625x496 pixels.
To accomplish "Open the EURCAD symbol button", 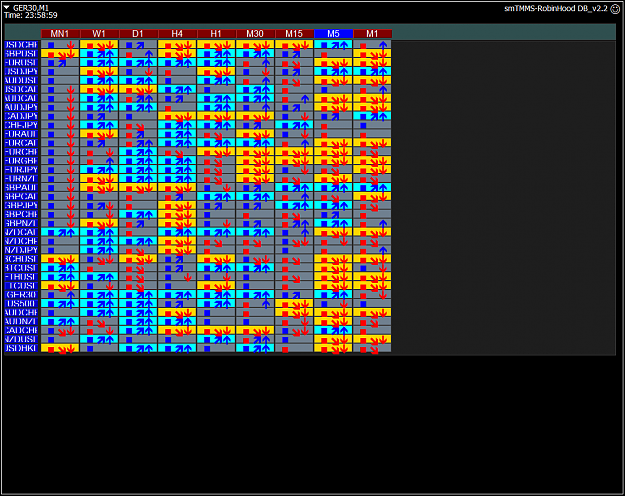I will 22,143.
